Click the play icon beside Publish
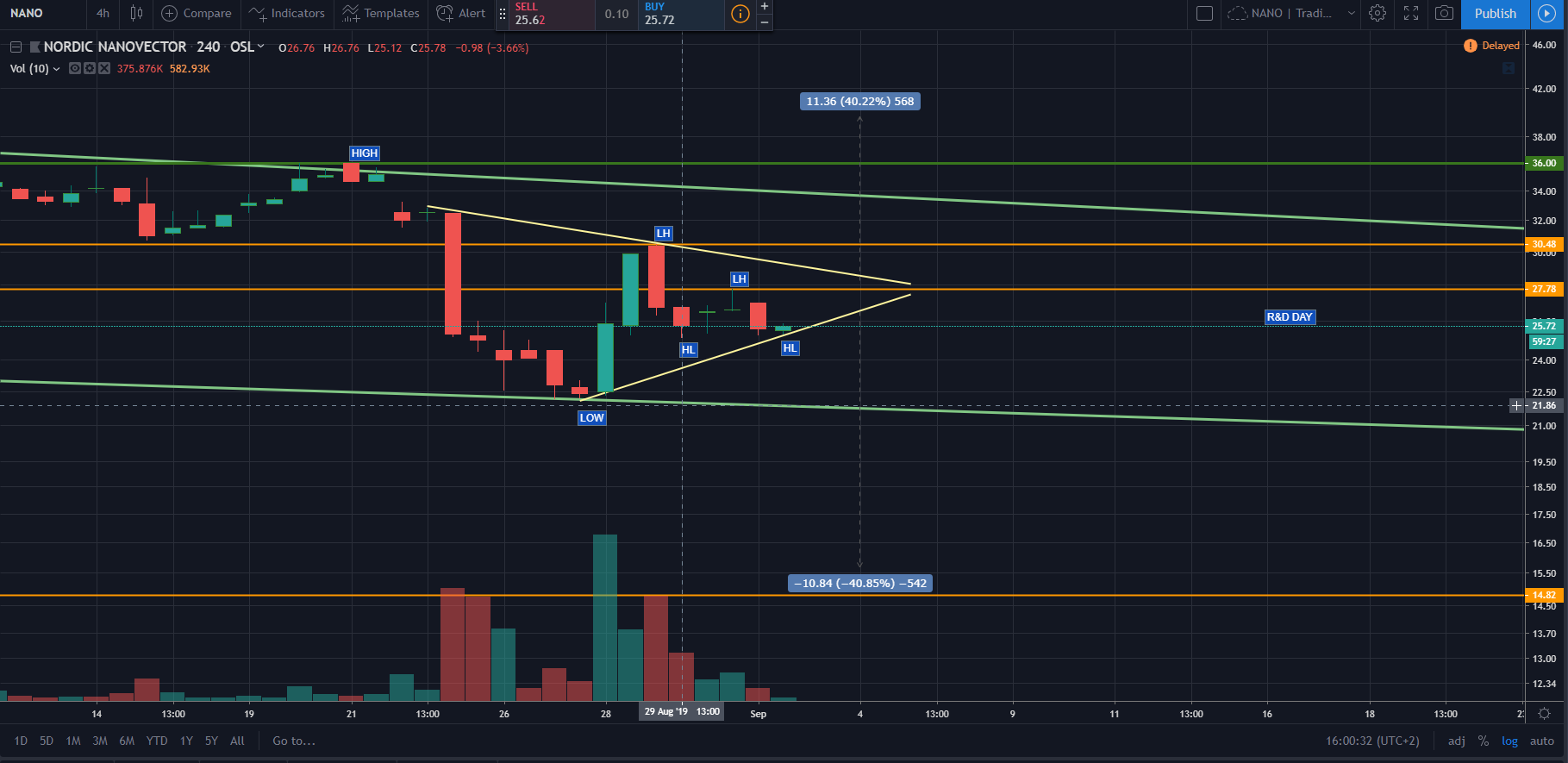The image size is (1568, 763). (x=1546, y=13)
